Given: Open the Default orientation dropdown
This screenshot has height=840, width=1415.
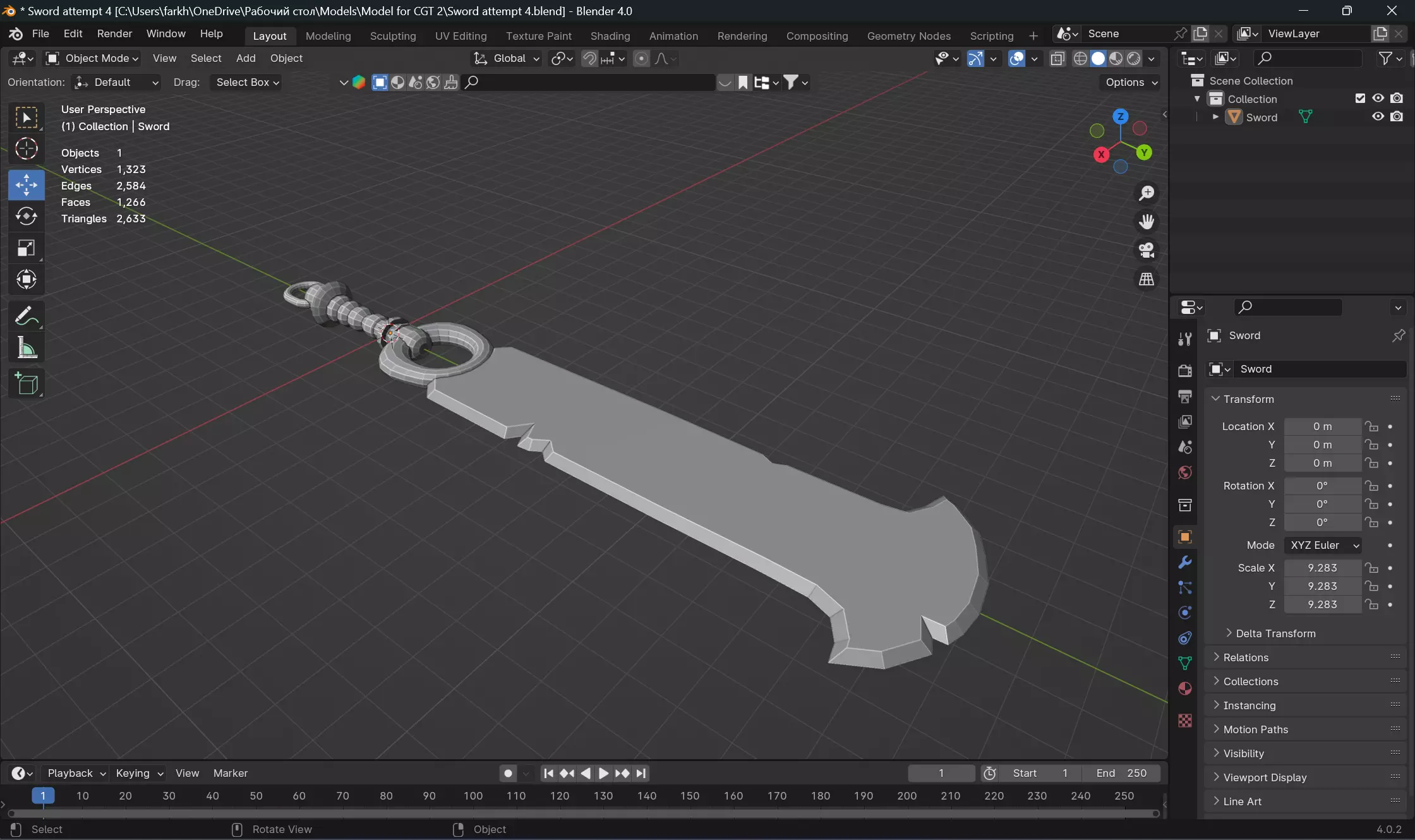Looking at the screenshot, I should click(116, 82).
